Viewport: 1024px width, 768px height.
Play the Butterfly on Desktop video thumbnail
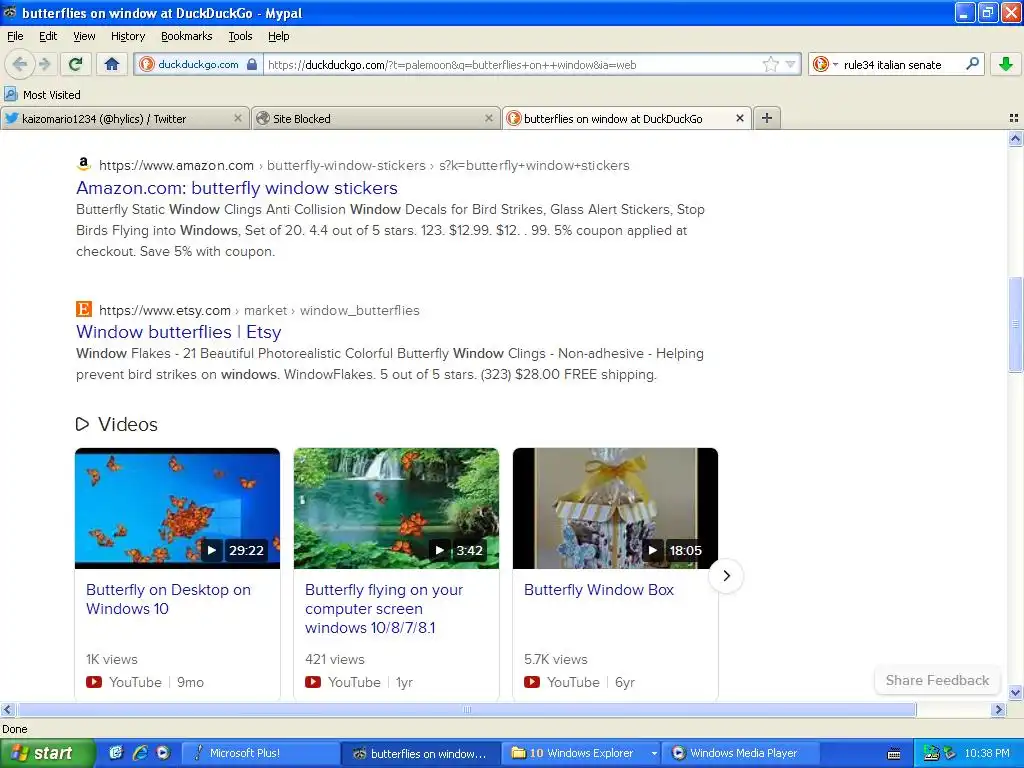[177, 508]
